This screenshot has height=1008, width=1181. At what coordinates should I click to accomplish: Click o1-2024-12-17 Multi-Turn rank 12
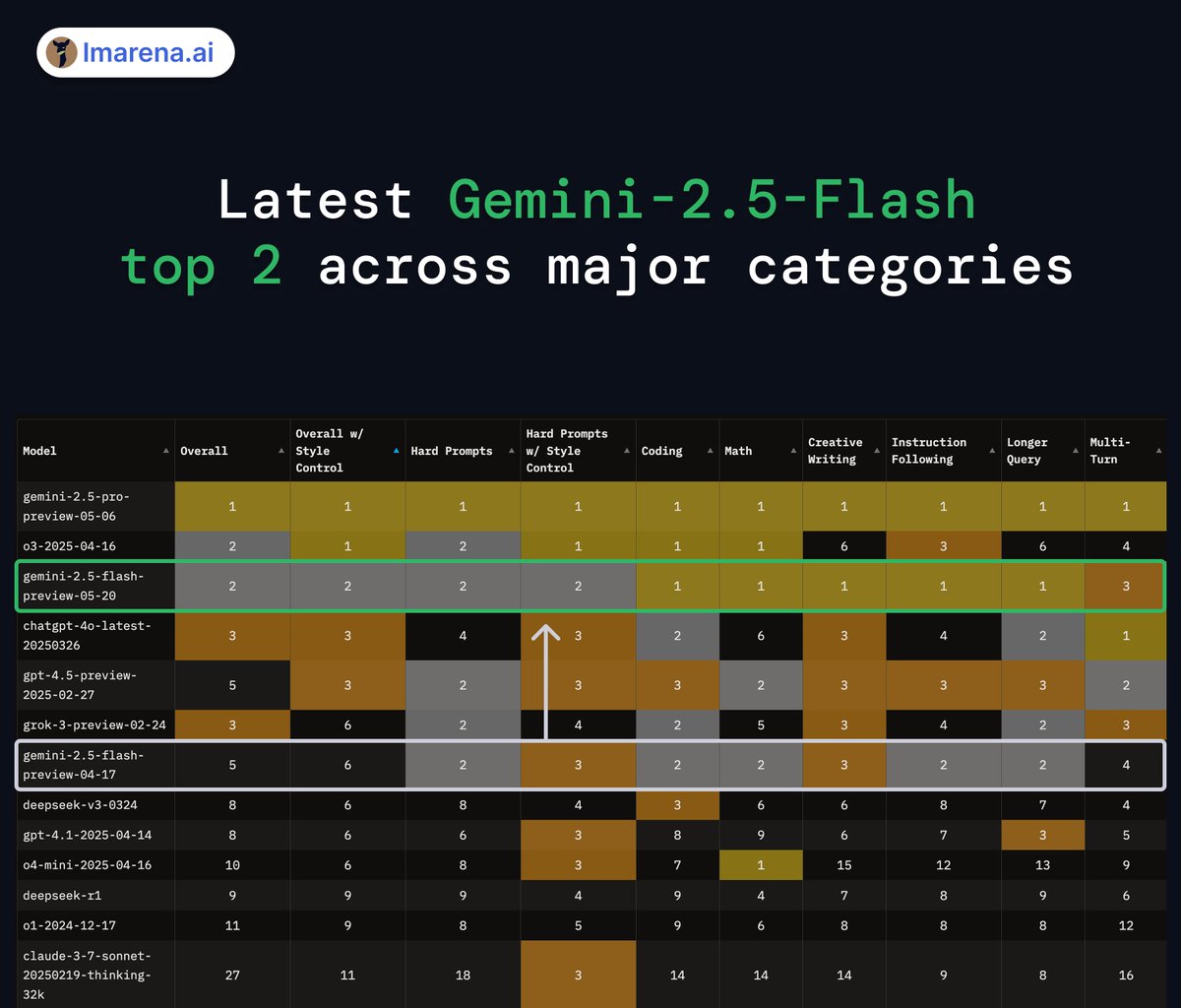click(1126, 925)
